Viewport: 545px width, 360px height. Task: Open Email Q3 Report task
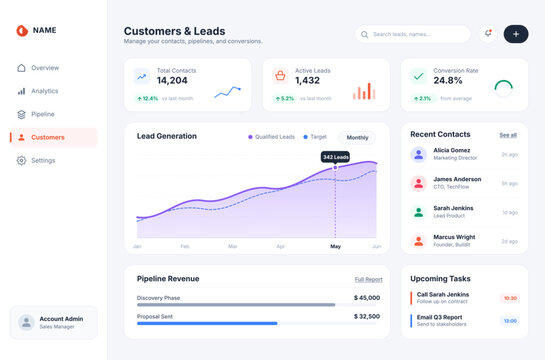click(x=465, y=320)
